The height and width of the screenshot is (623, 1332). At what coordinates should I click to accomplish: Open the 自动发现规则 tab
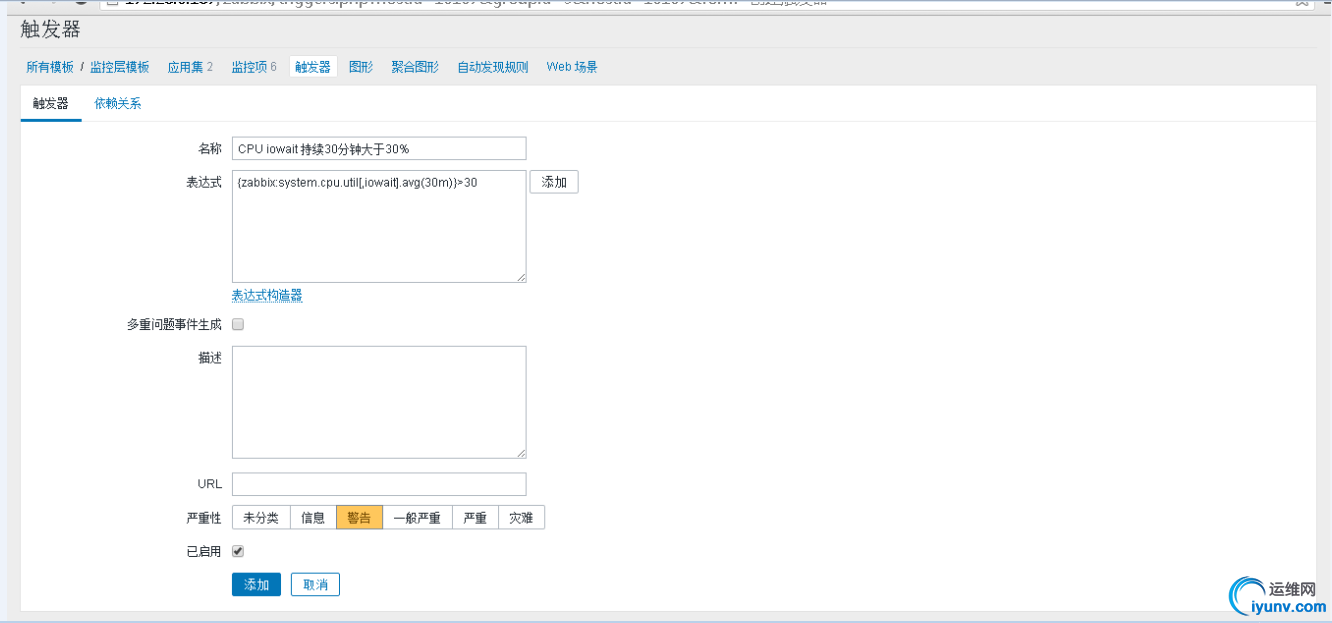tap(492, 67)
